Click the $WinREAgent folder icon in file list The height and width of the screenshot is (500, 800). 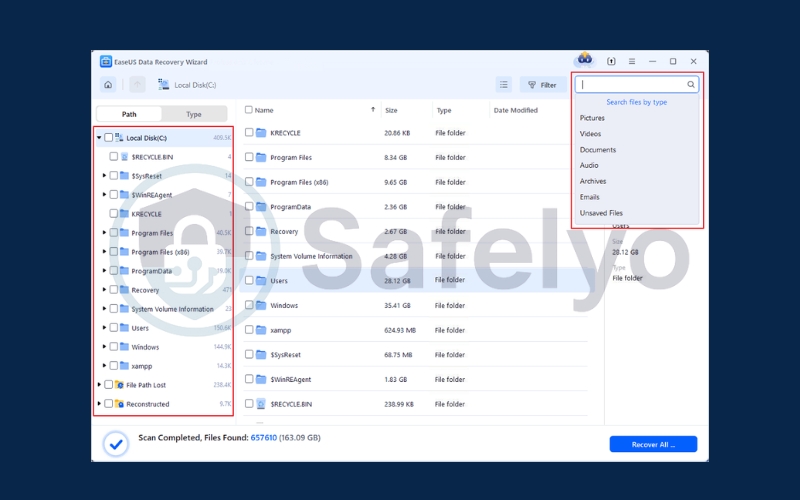261,379
